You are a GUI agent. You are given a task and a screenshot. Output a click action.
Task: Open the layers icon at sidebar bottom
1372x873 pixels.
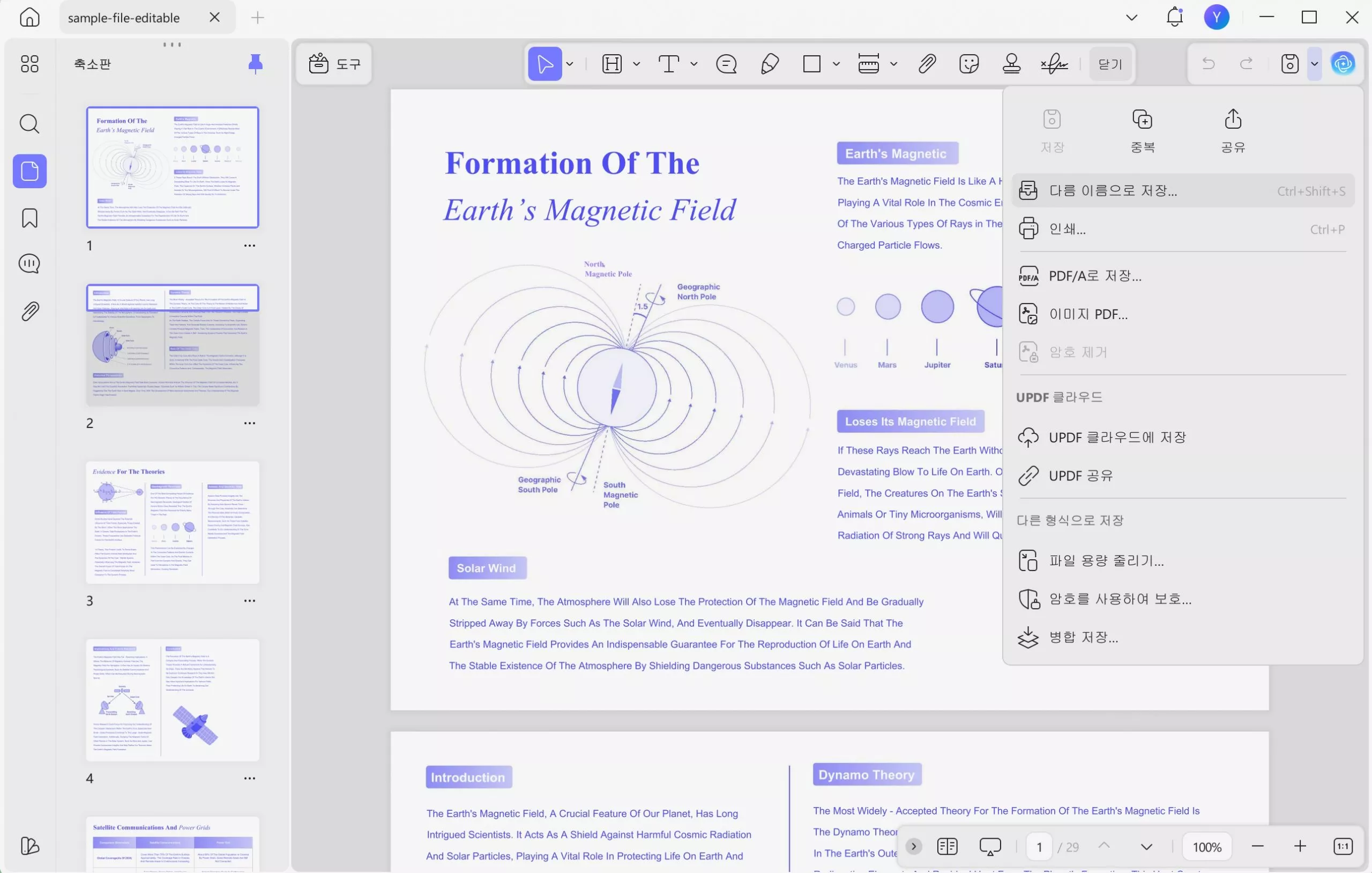(x=29, y=846)
